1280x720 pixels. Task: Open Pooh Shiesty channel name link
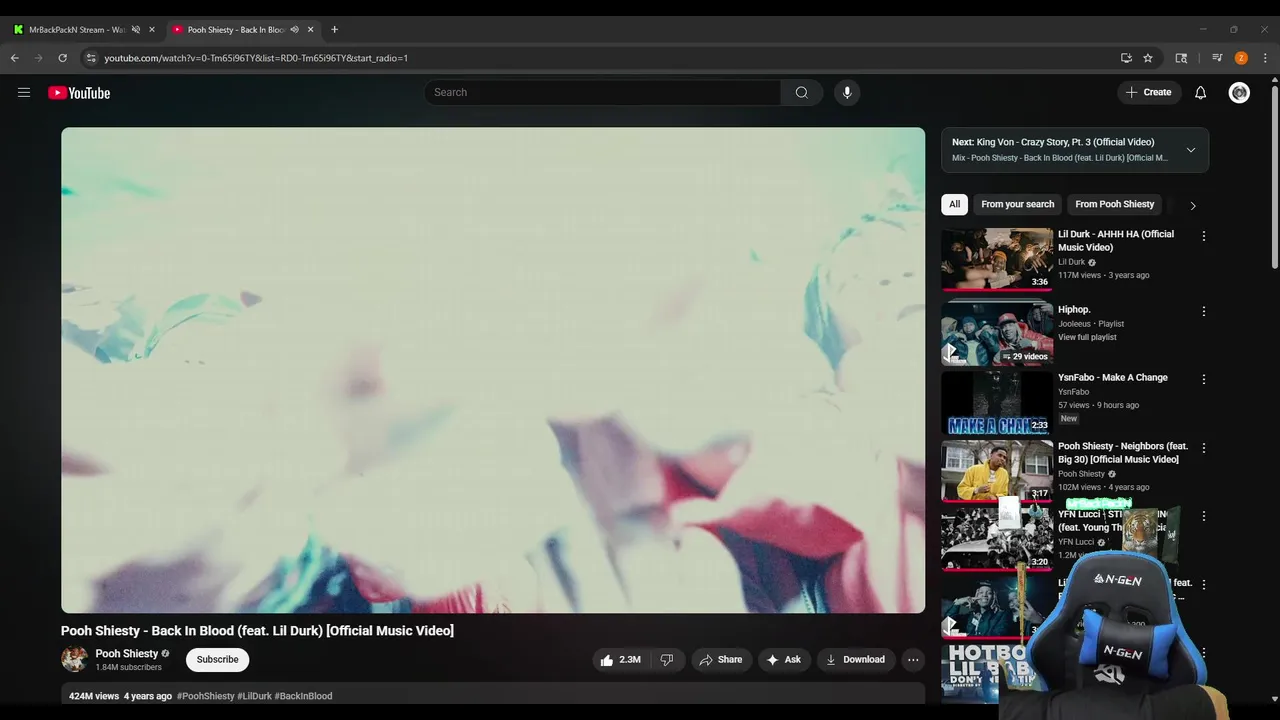126,654
